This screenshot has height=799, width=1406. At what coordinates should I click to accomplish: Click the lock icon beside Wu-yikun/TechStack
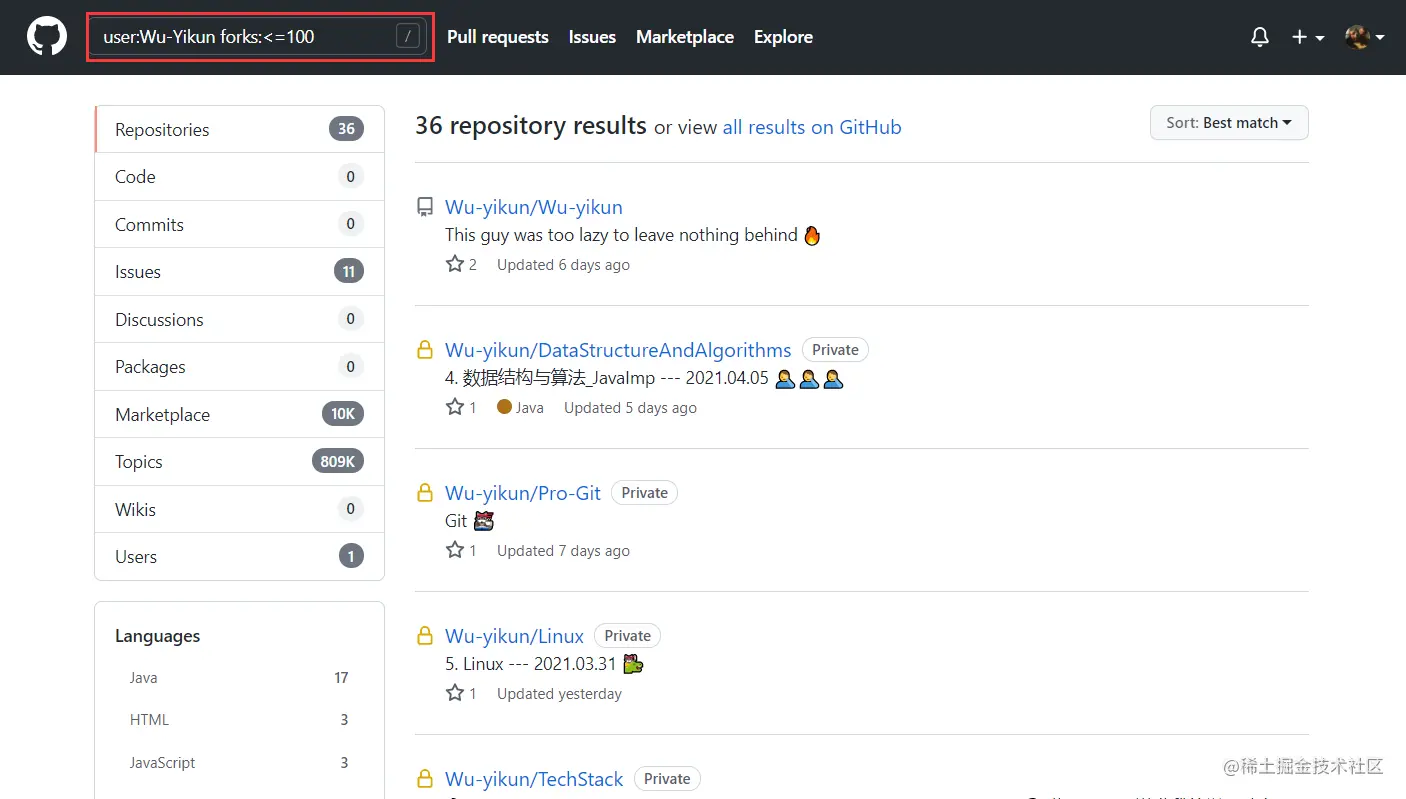pos(425,779)
